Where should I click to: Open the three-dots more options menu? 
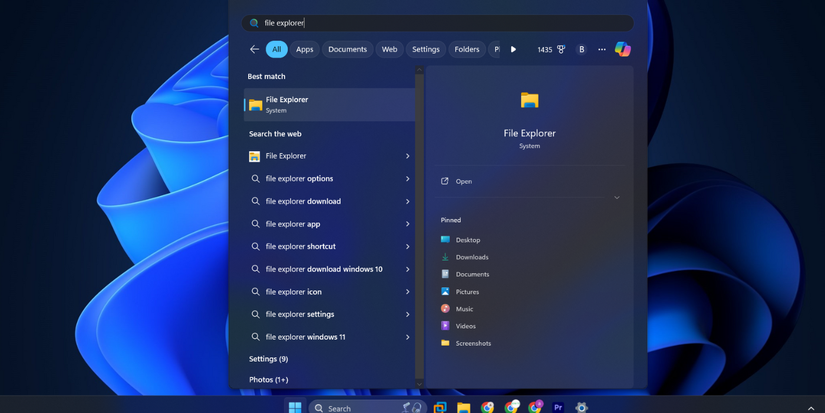click(601, 49)
